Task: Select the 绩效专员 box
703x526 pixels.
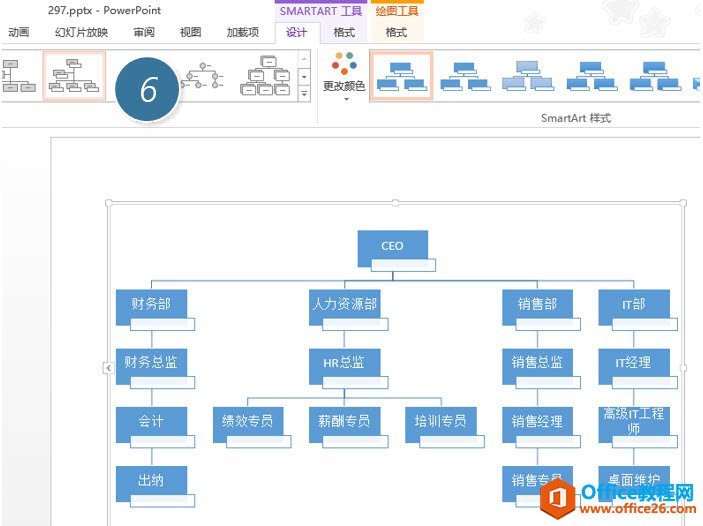Action: tap(247, 421)
